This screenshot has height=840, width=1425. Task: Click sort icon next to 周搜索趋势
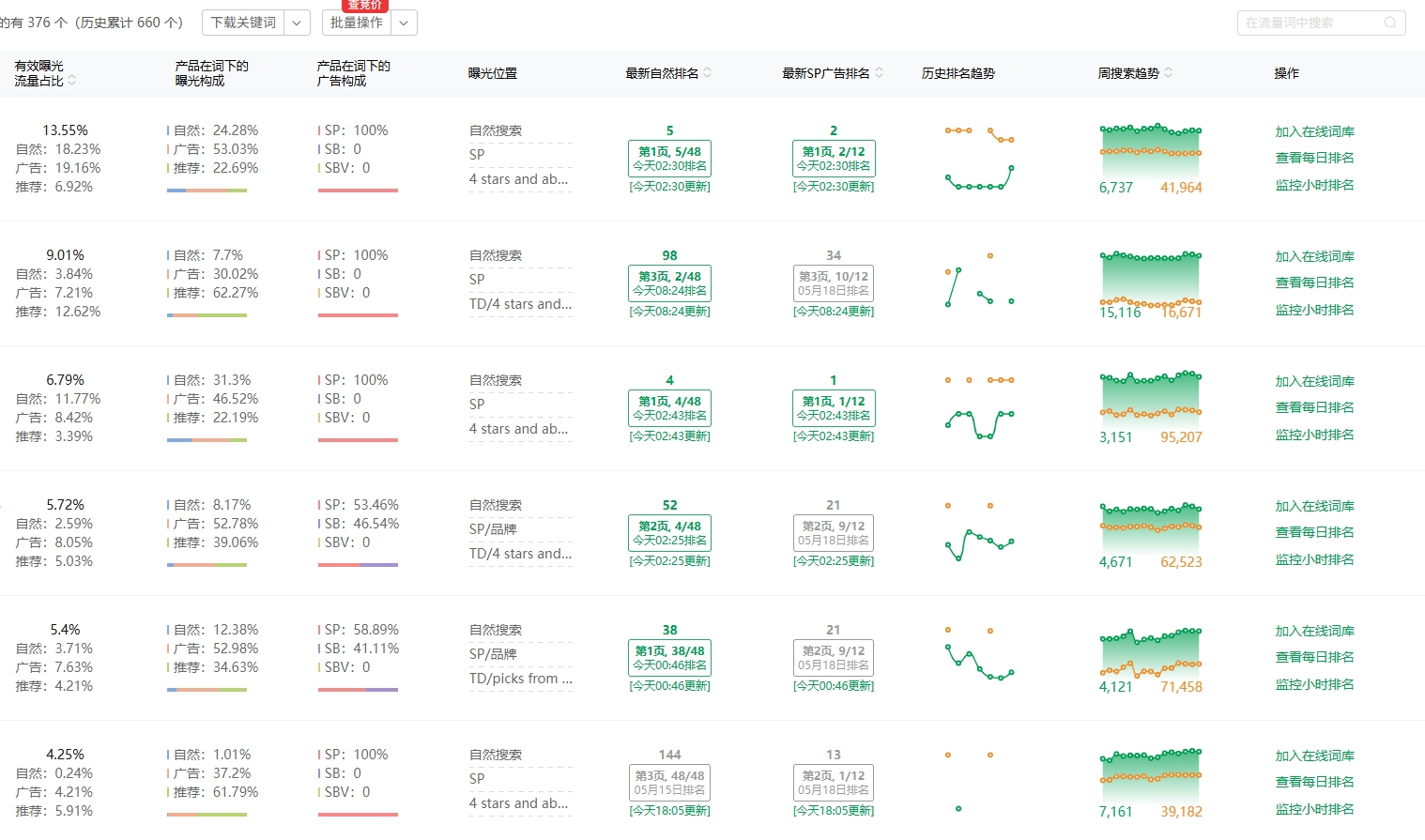(1169, 73)
